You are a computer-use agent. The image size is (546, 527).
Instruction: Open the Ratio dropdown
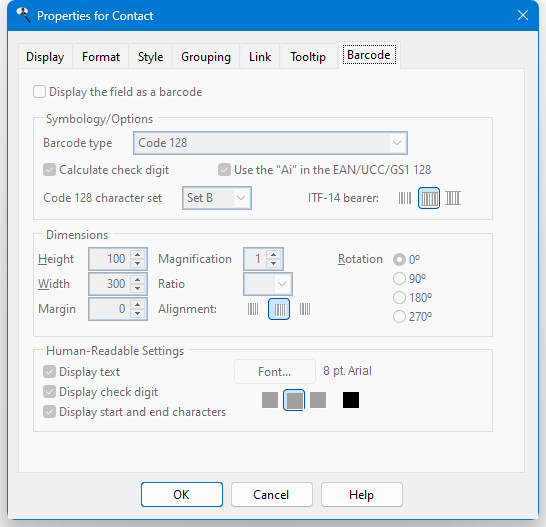[267, 284]
